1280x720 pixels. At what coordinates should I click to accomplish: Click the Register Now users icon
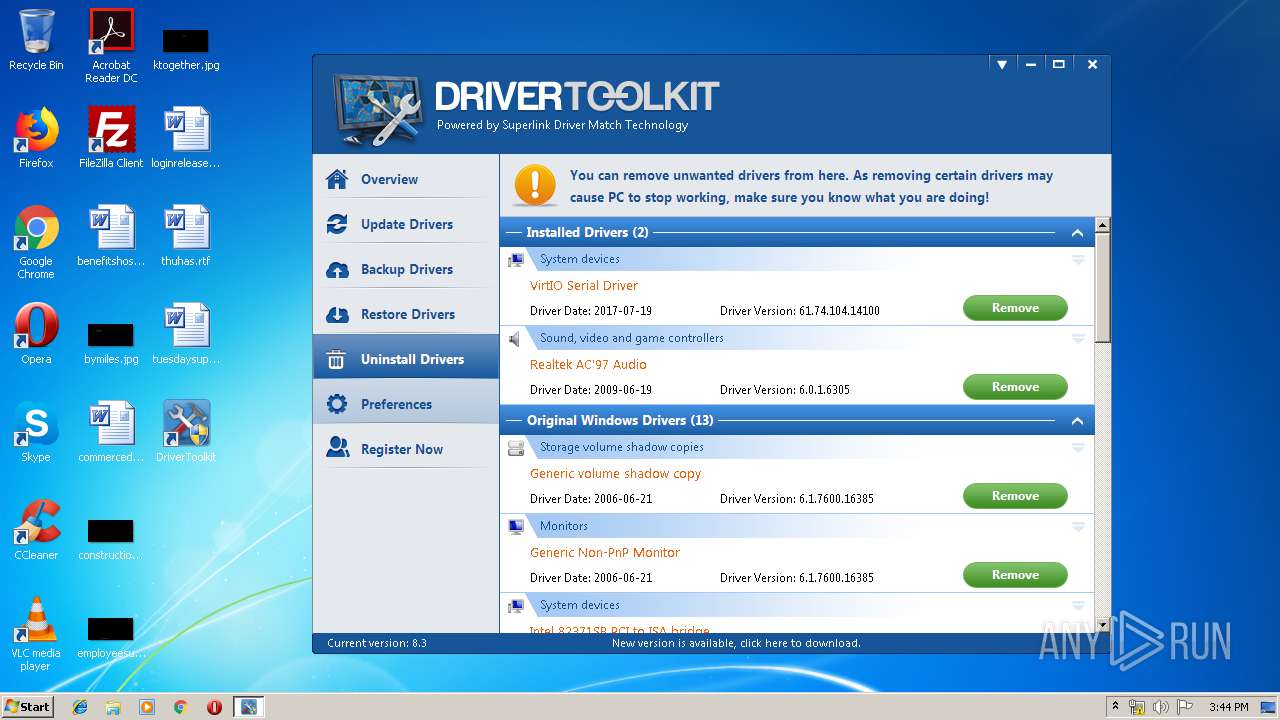click(337, 448)
